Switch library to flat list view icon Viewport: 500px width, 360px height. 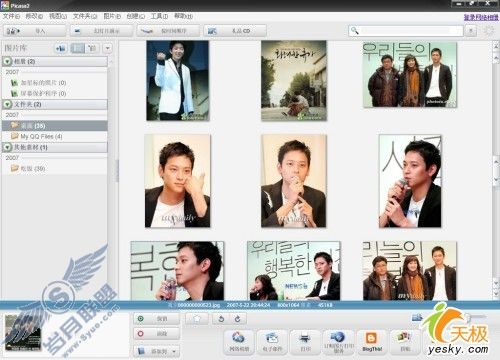[77, 49]
